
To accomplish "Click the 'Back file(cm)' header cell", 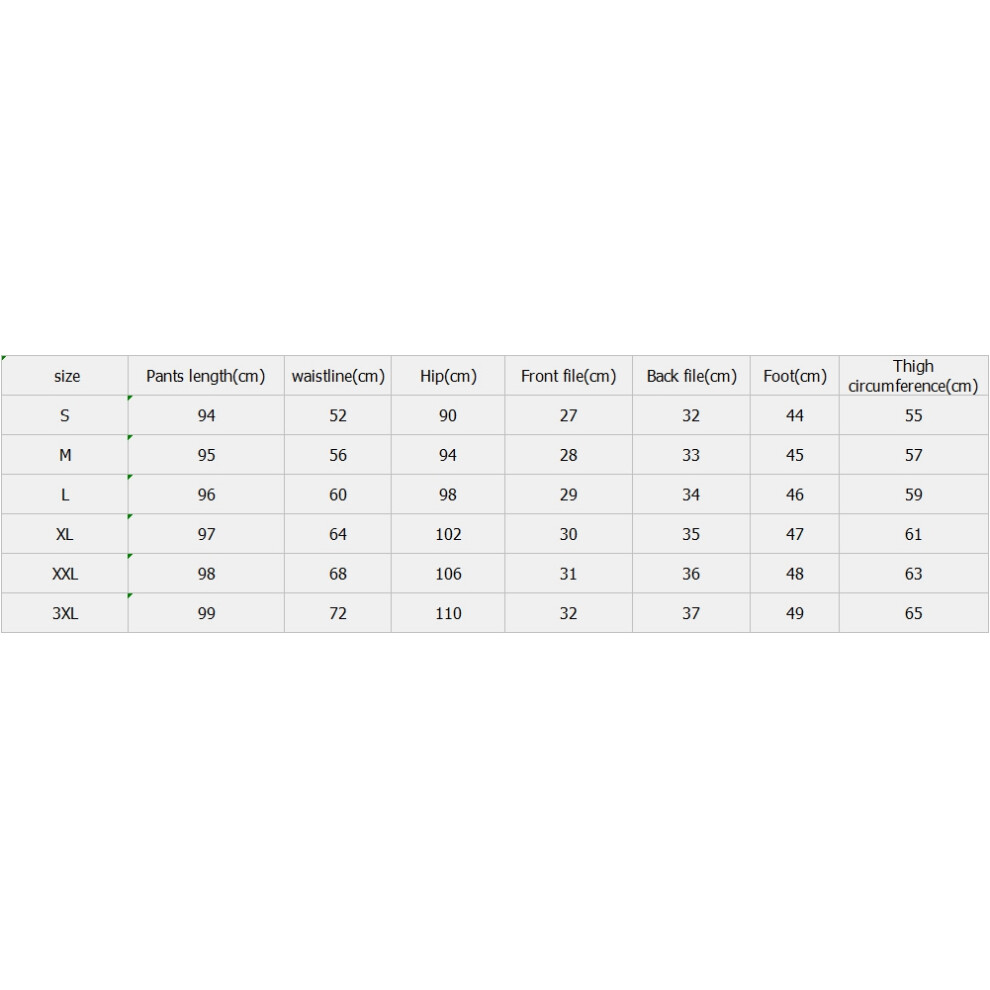I will (691, 376).
